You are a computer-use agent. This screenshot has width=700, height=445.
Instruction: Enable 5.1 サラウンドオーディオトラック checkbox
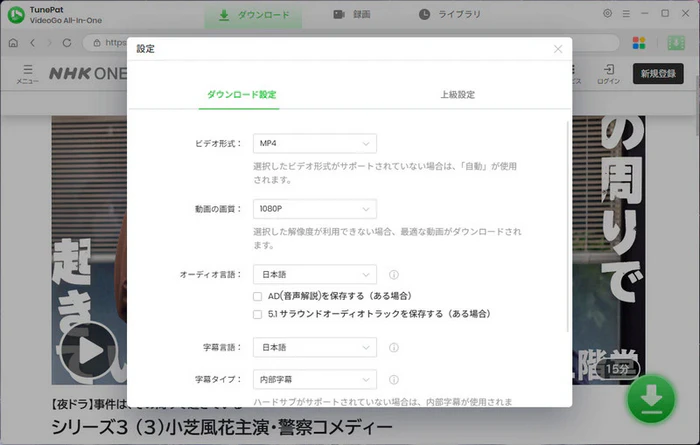(258, 314)
